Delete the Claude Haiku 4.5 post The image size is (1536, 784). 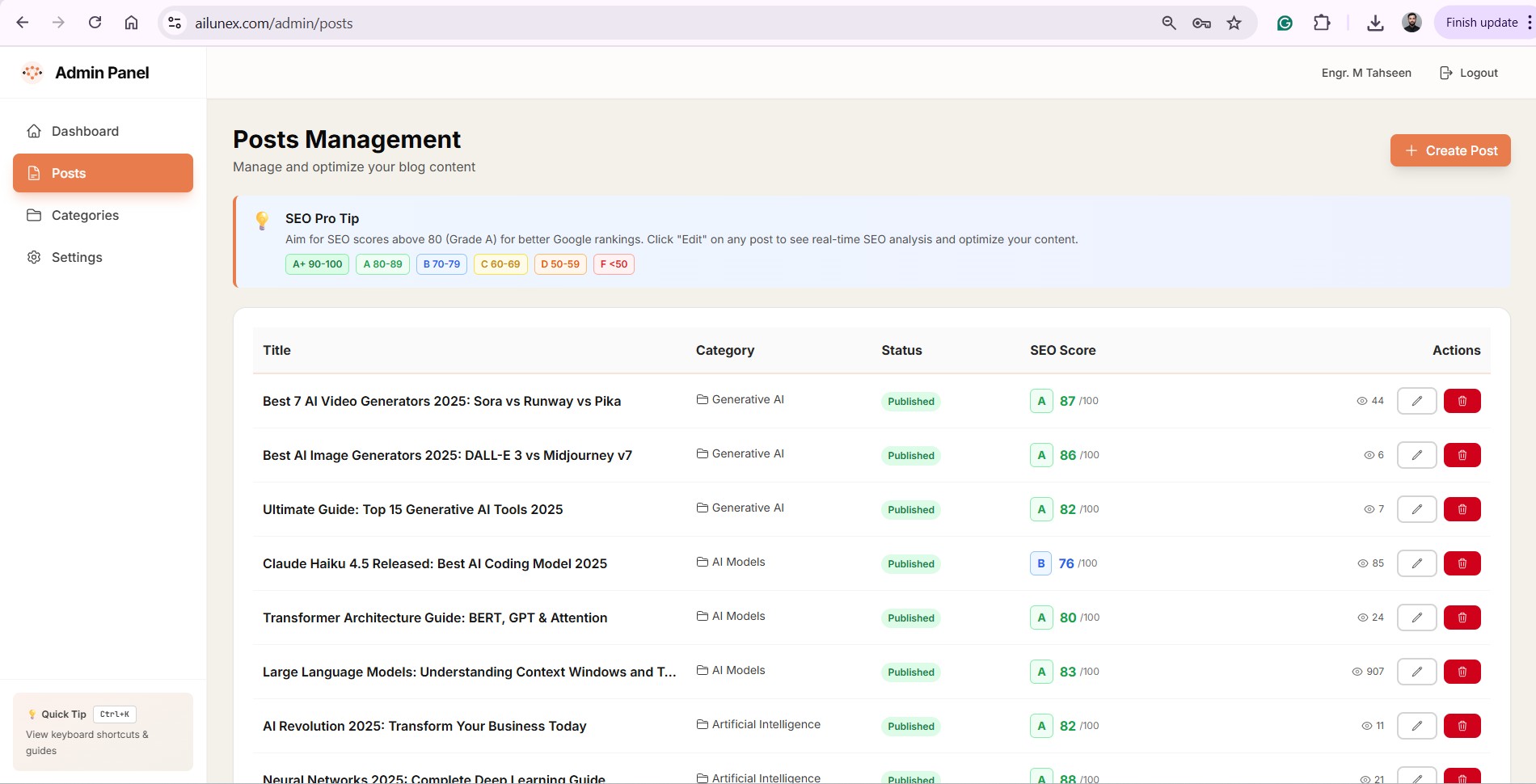click(1462, 563)
